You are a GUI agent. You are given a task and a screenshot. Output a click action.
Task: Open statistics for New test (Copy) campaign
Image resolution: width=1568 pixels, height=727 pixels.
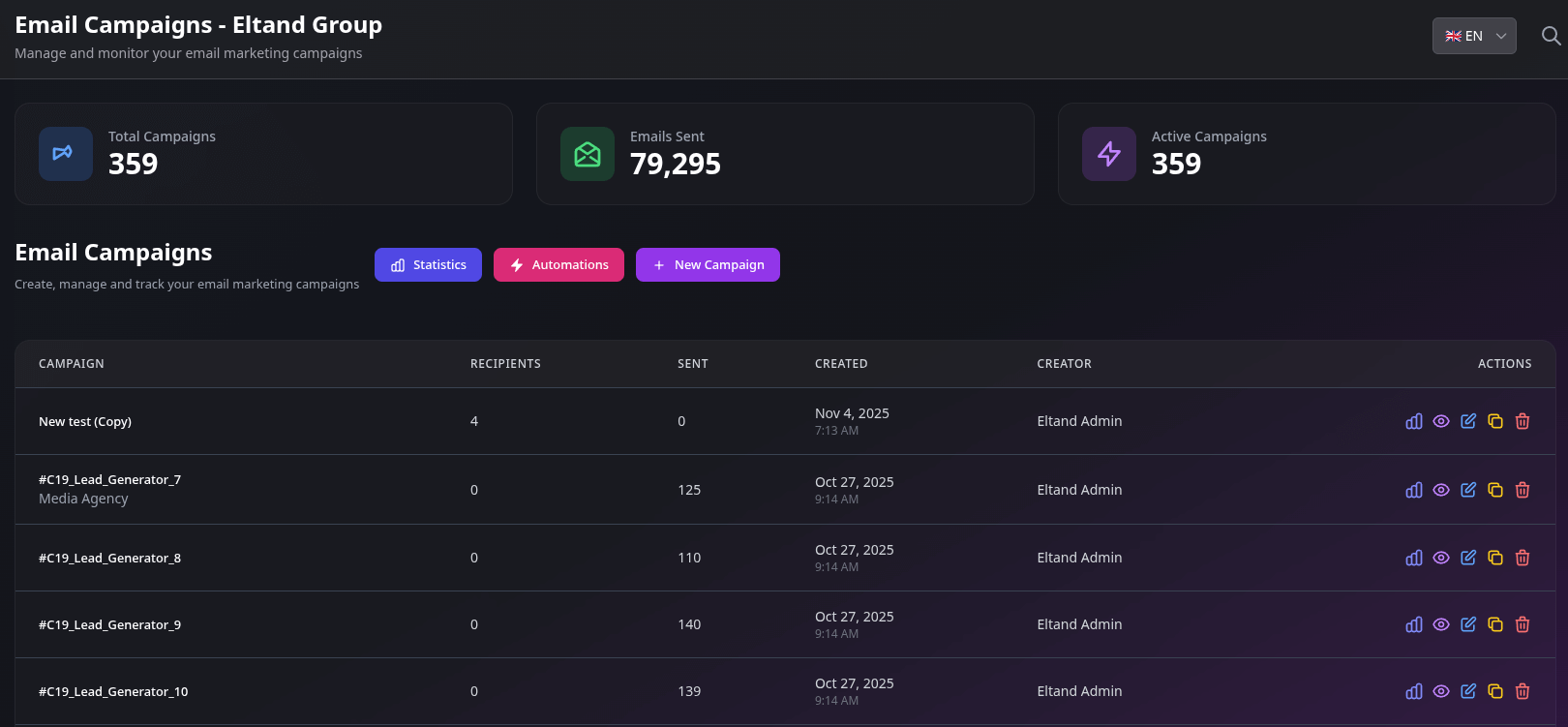pos(1414,421)
